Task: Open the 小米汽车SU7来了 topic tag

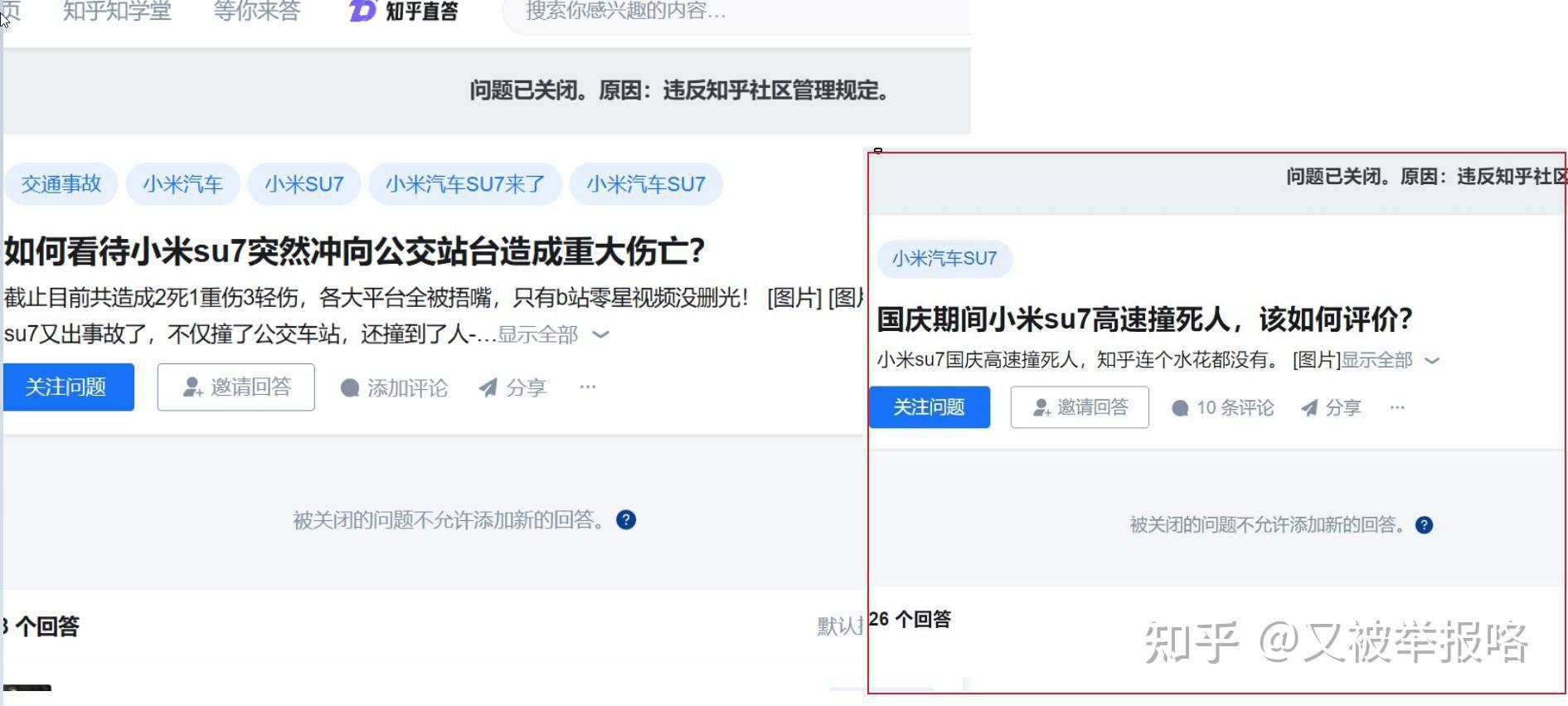Action: click(465, 183)
